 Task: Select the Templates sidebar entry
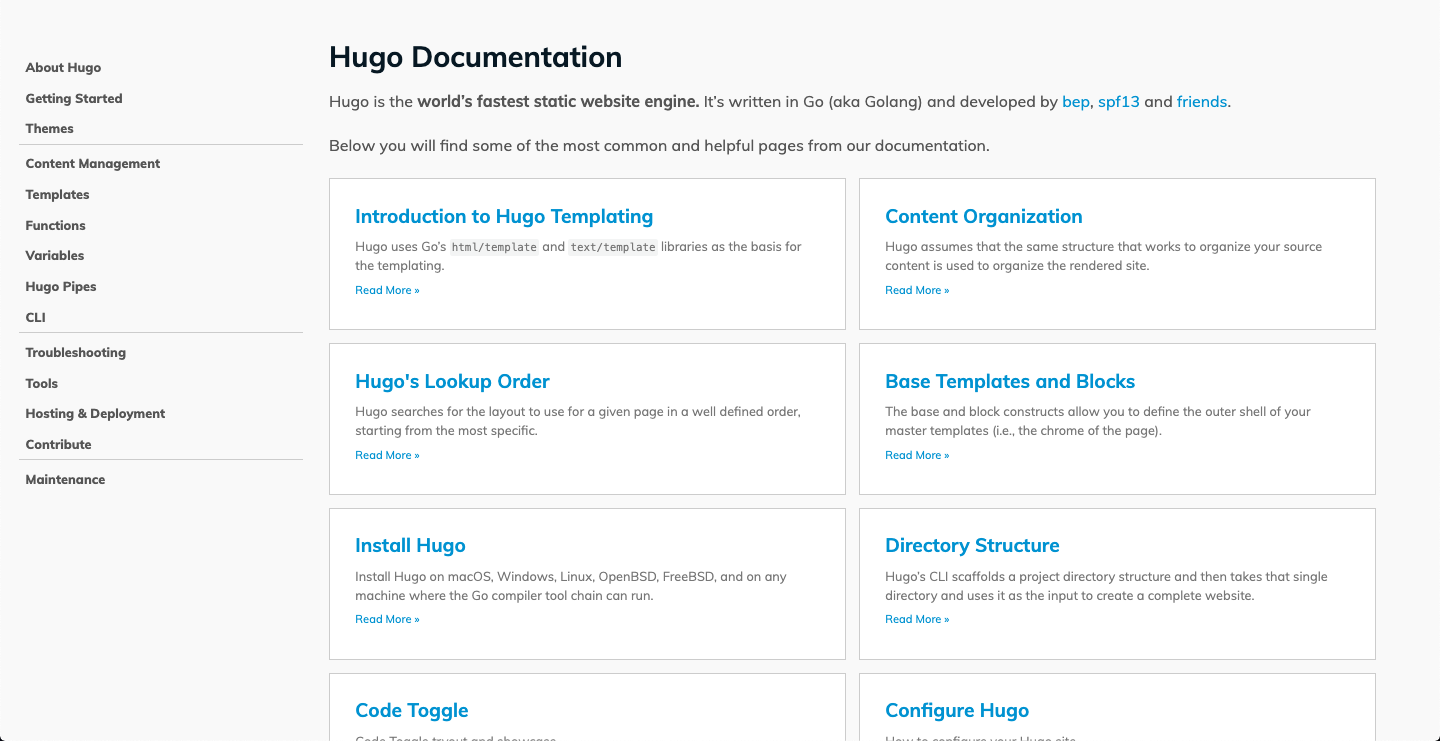pyautogui.click(x=57, y=194)
